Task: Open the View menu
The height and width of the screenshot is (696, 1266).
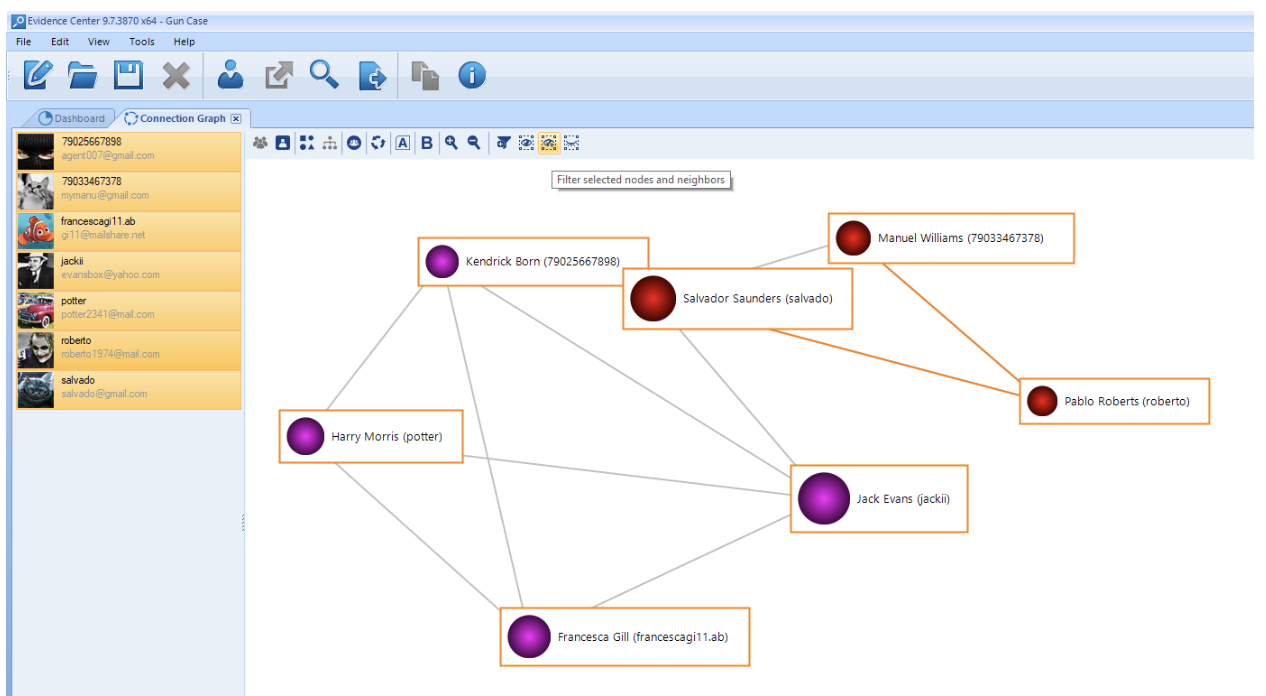Action: (x=99, y=42)
